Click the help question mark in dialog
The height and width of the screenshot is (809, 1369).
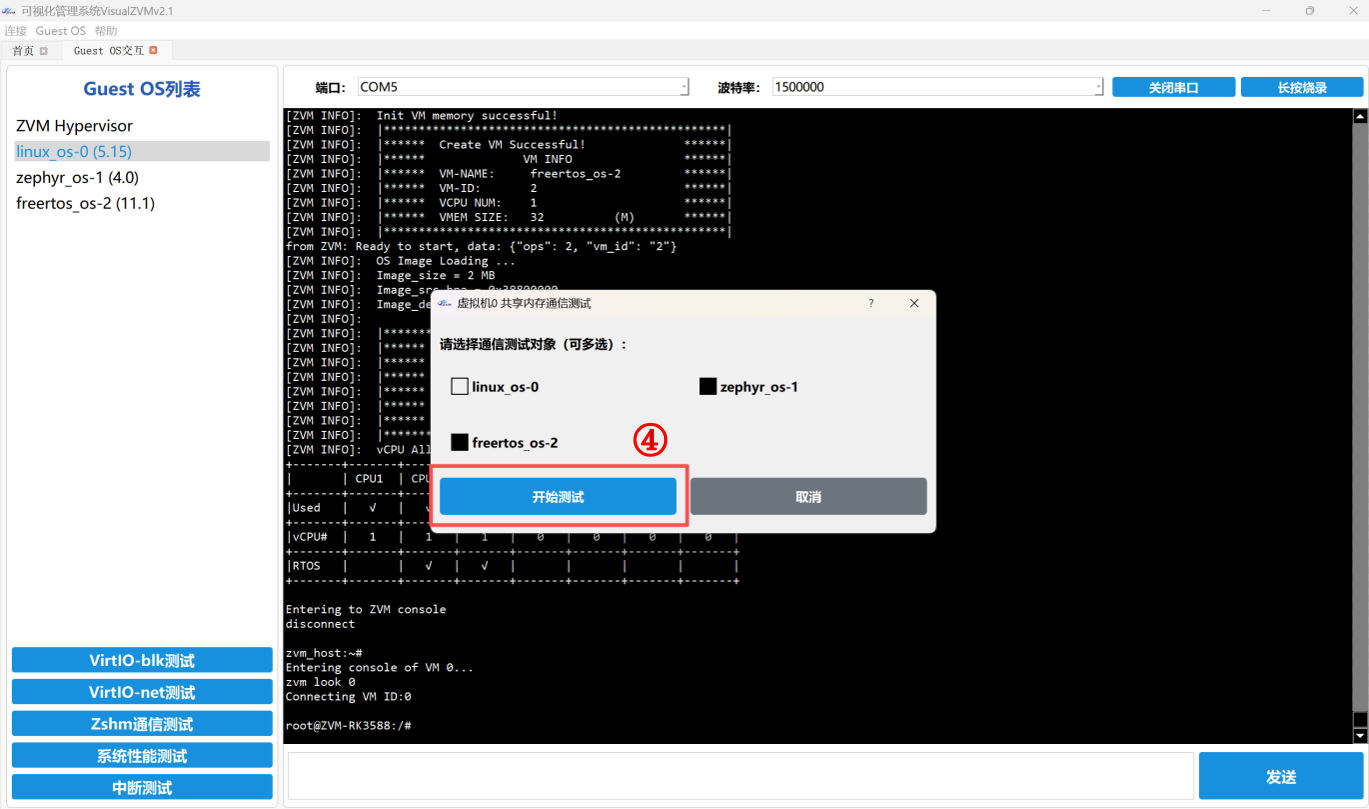click(870, 303)
